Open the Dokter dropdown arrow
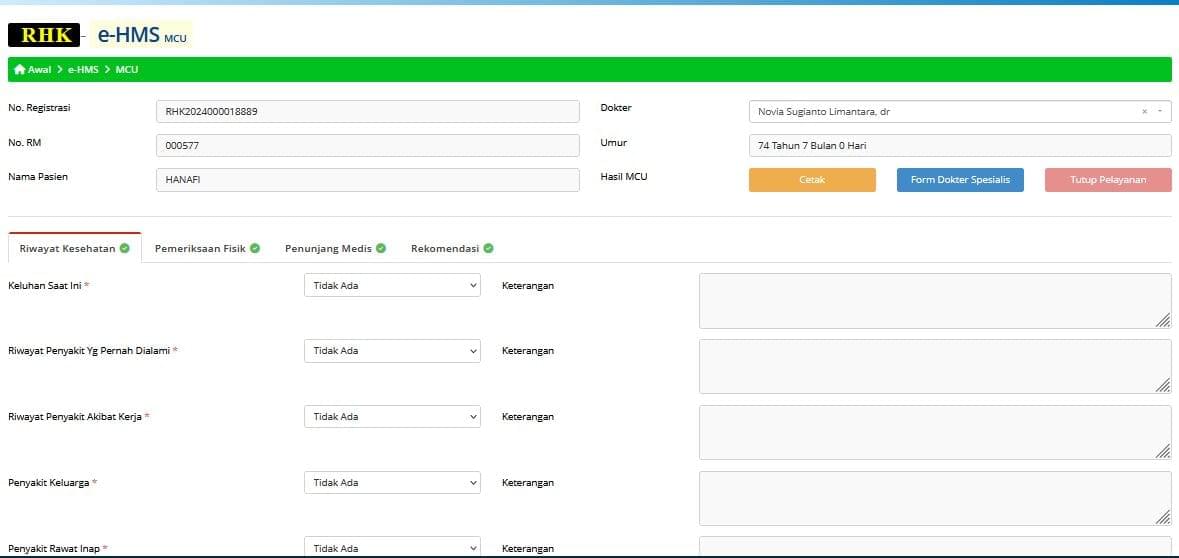 tap(1159, 112)
